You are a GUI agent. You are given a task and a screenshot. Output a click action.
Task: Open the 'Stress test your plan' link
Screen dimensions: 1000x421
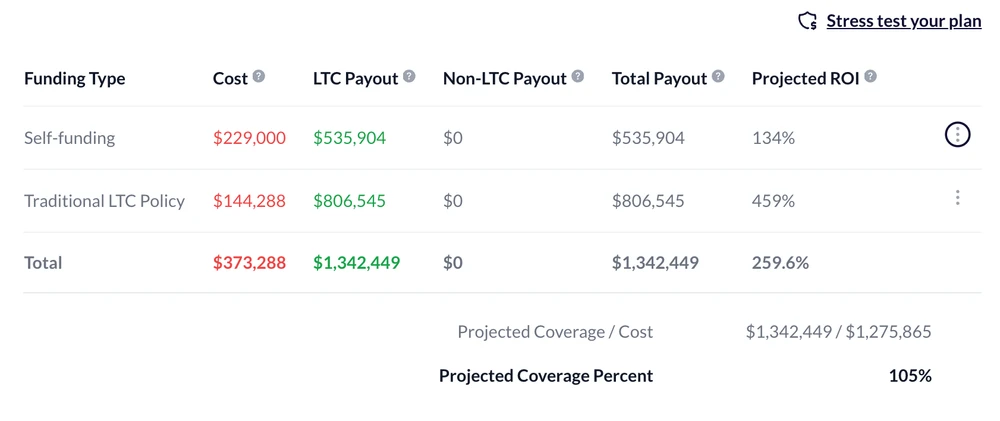click(x=903, y=21)
